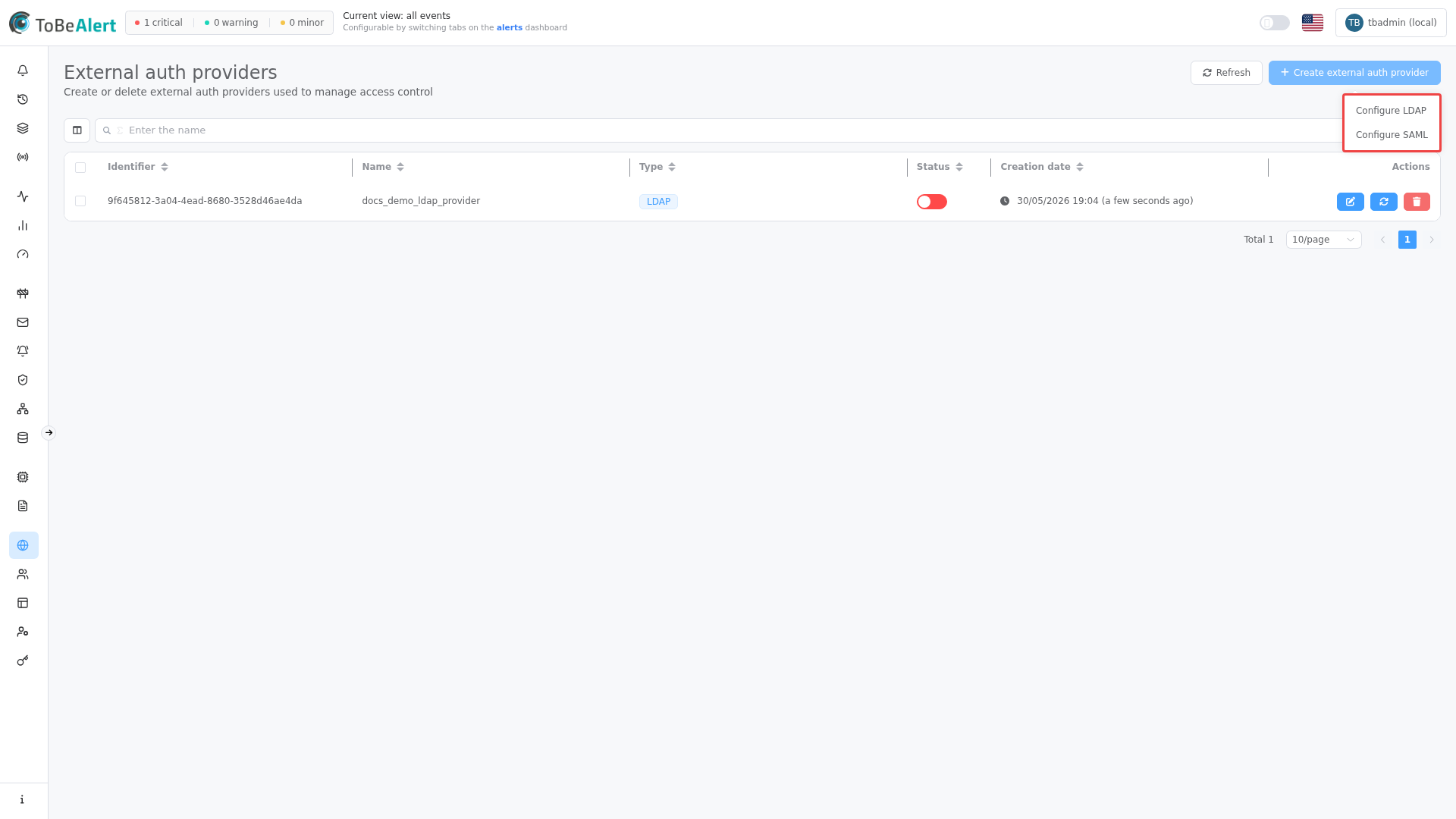1456x819 pixels.
Task: Expand the sidebar with the arrow button
Action: pyautogui.click(x=49, y=433)
